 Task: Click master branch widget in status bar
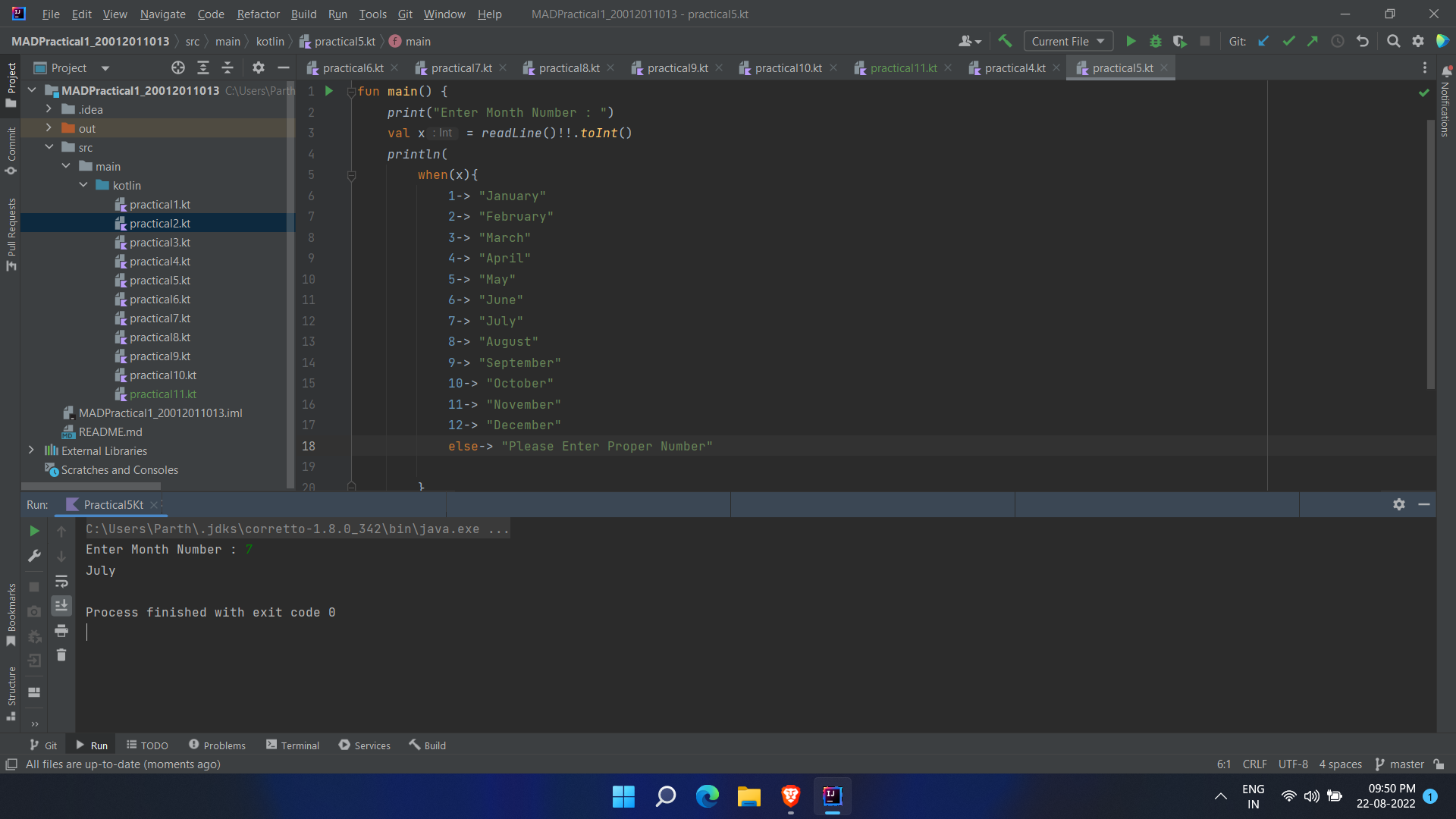(x=1401, y=764)
